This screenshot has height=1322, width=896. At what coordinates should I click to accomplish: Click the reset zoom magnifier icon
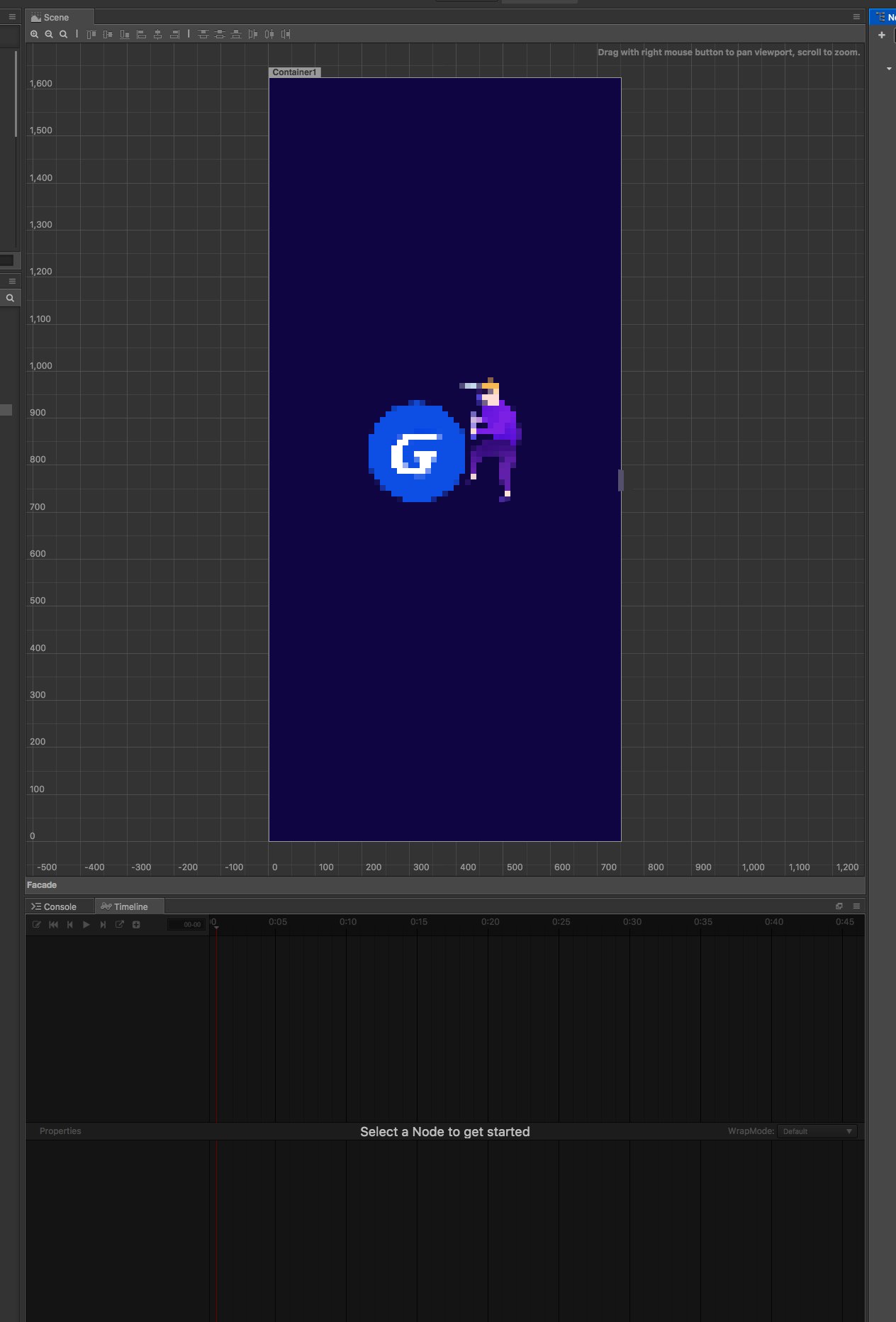[x=64, y=34]
